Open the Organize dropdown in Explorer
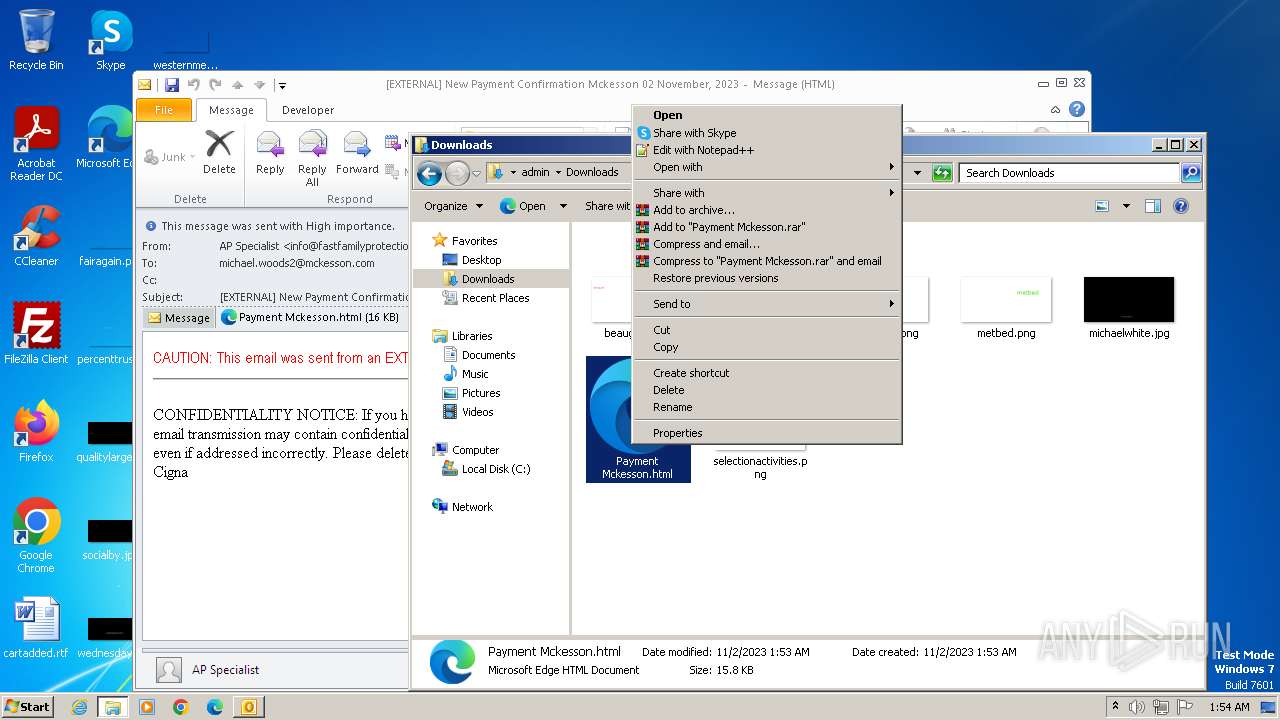The width and height of the screenshot is (1280, 720). [x=453, y=206]
